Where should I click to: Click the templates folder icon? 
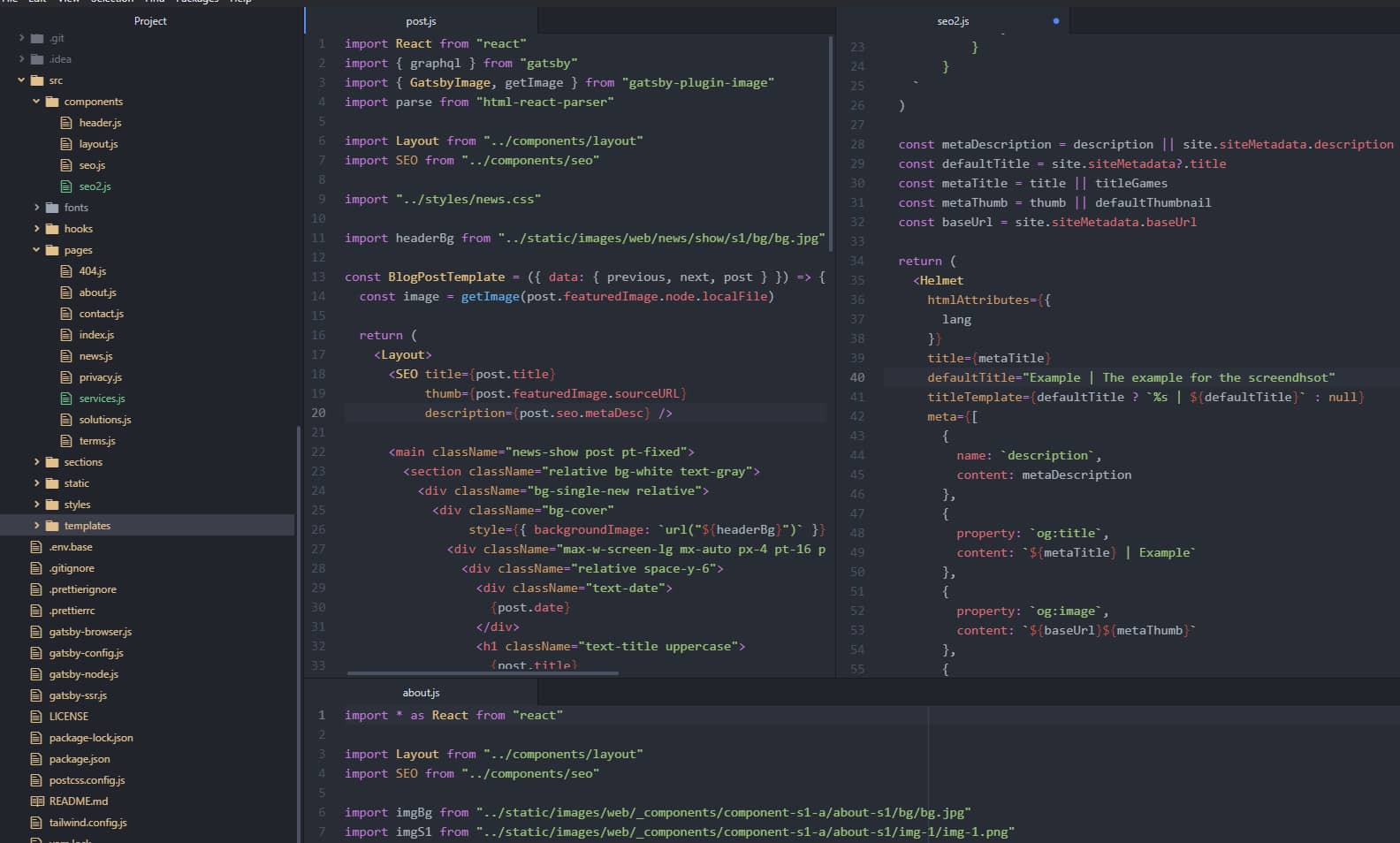[52, 526]
